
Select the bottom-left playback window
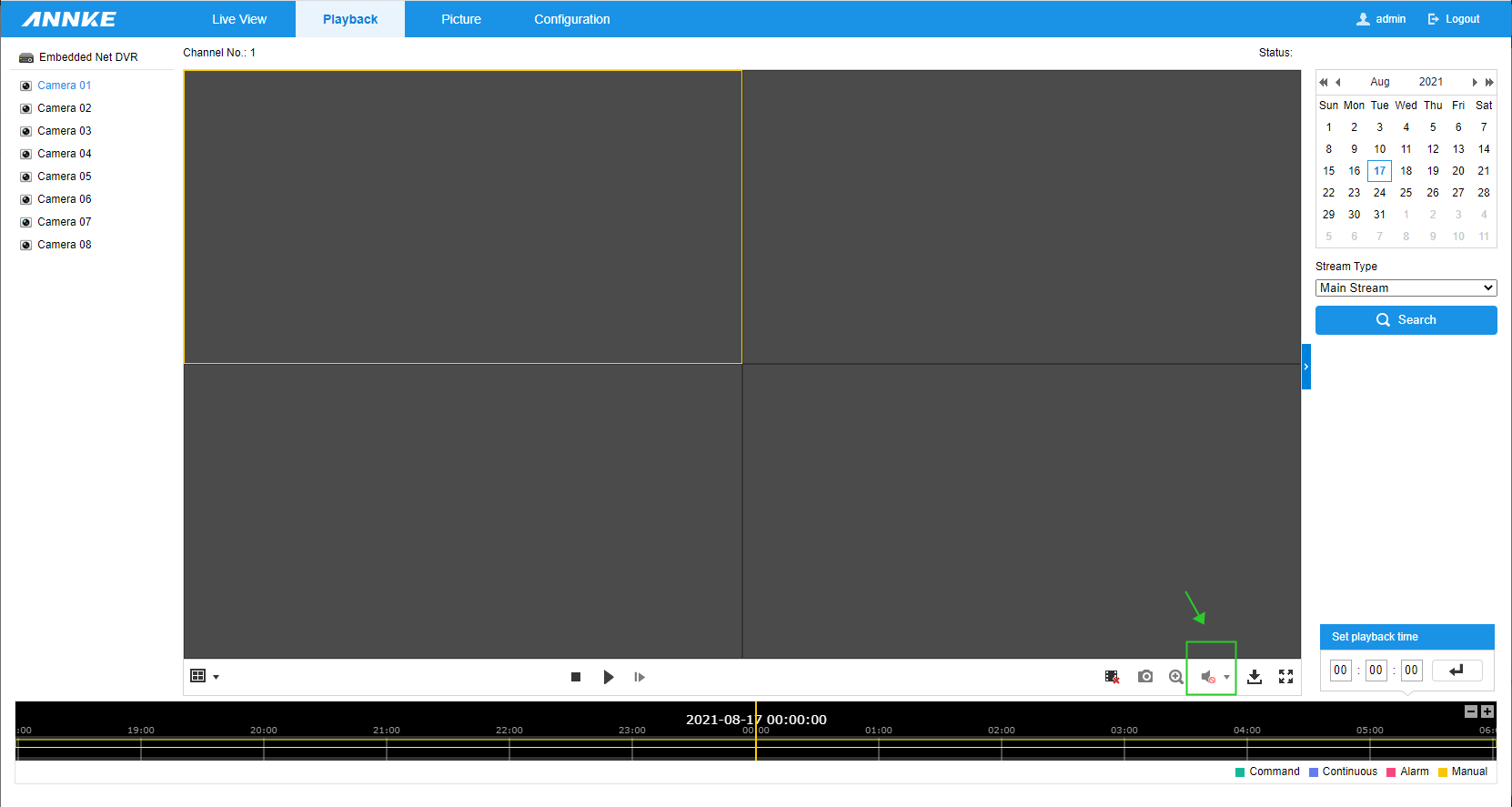click(463, 511)
